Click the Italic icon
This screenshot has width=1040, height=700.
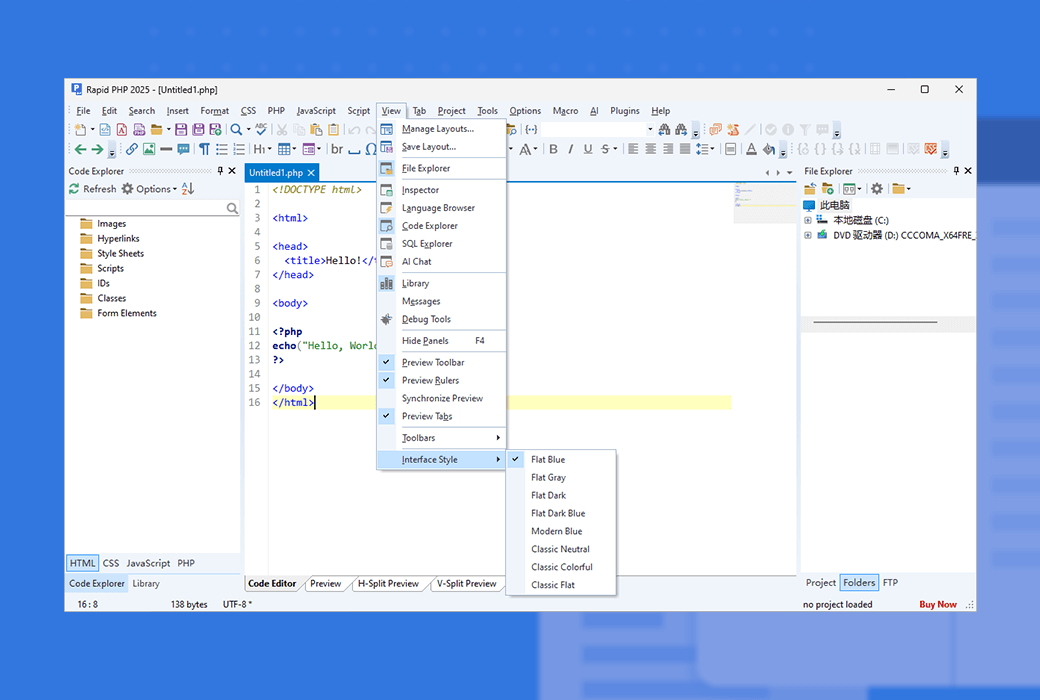[x=570, y=149]
